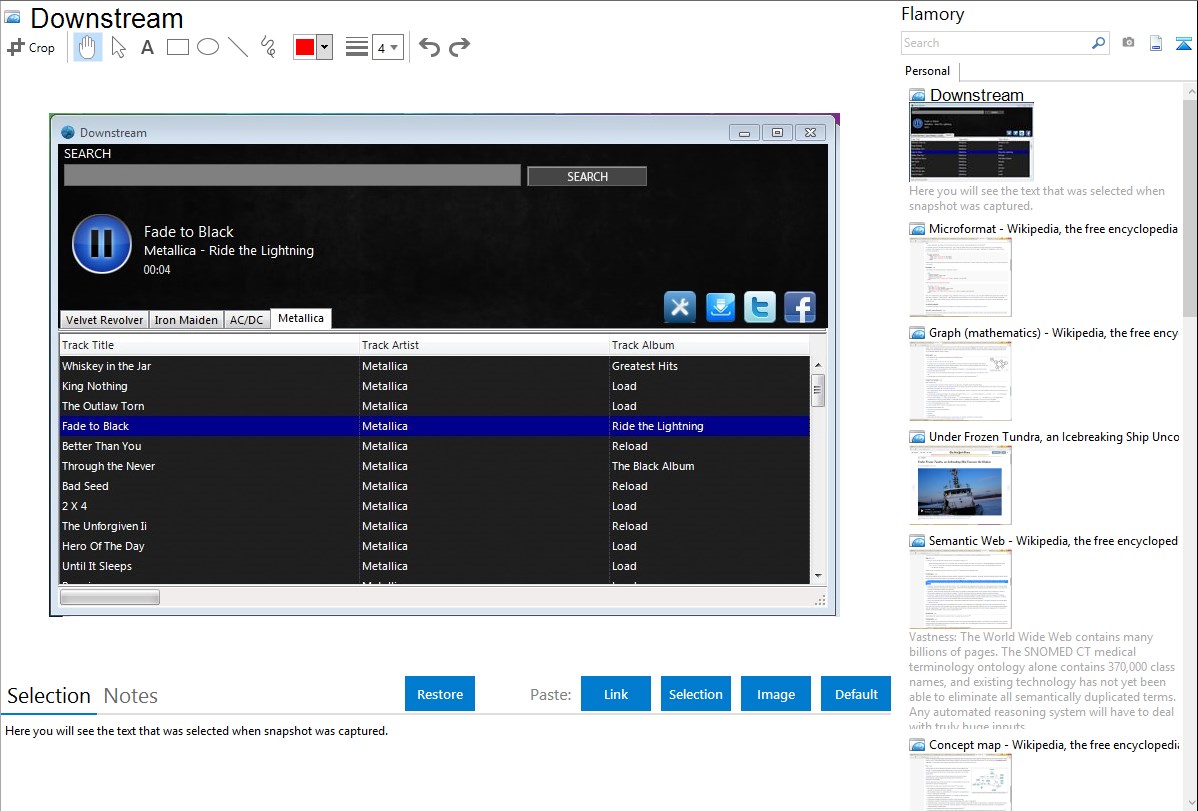This screenshot has width=1198, height=811.
Task: Click the Flamory search field
Action: 996,43
